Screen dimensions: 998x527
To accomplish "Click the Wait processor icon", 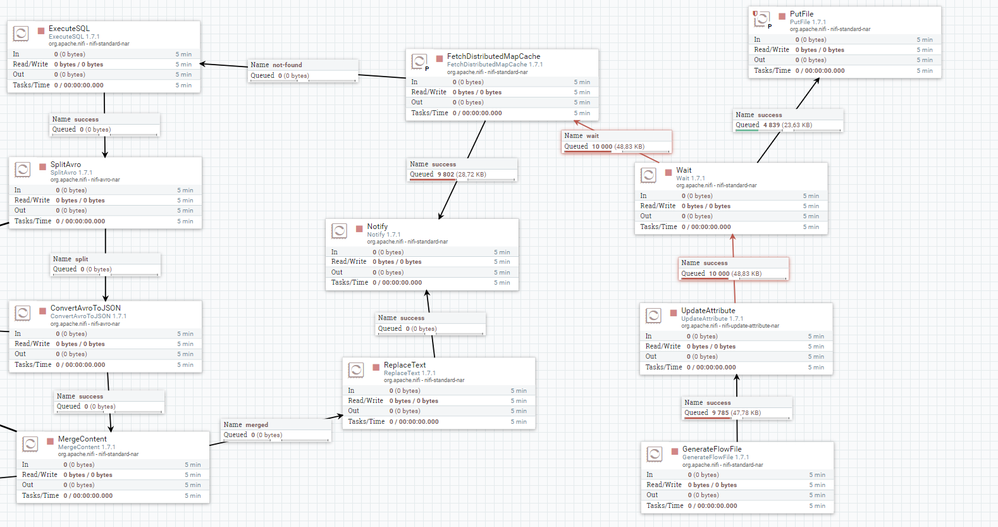I will coord(648,175).
